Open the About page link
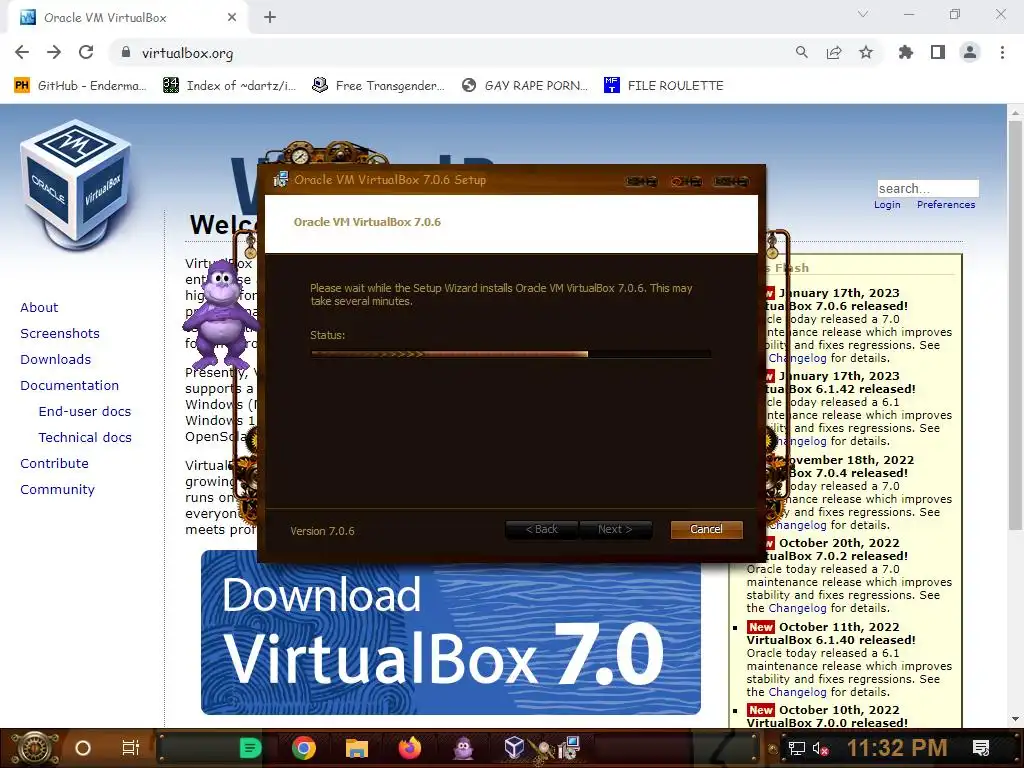The width and height of the screenshot is (1024, 768). pos(39,308)
